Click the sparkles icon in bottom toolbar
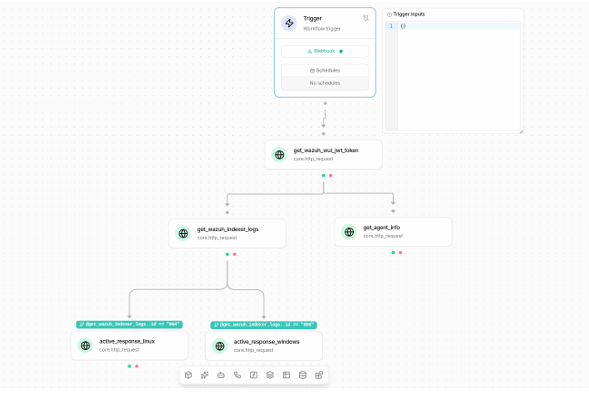Screen dimensions: 589x403 (205, 375)
